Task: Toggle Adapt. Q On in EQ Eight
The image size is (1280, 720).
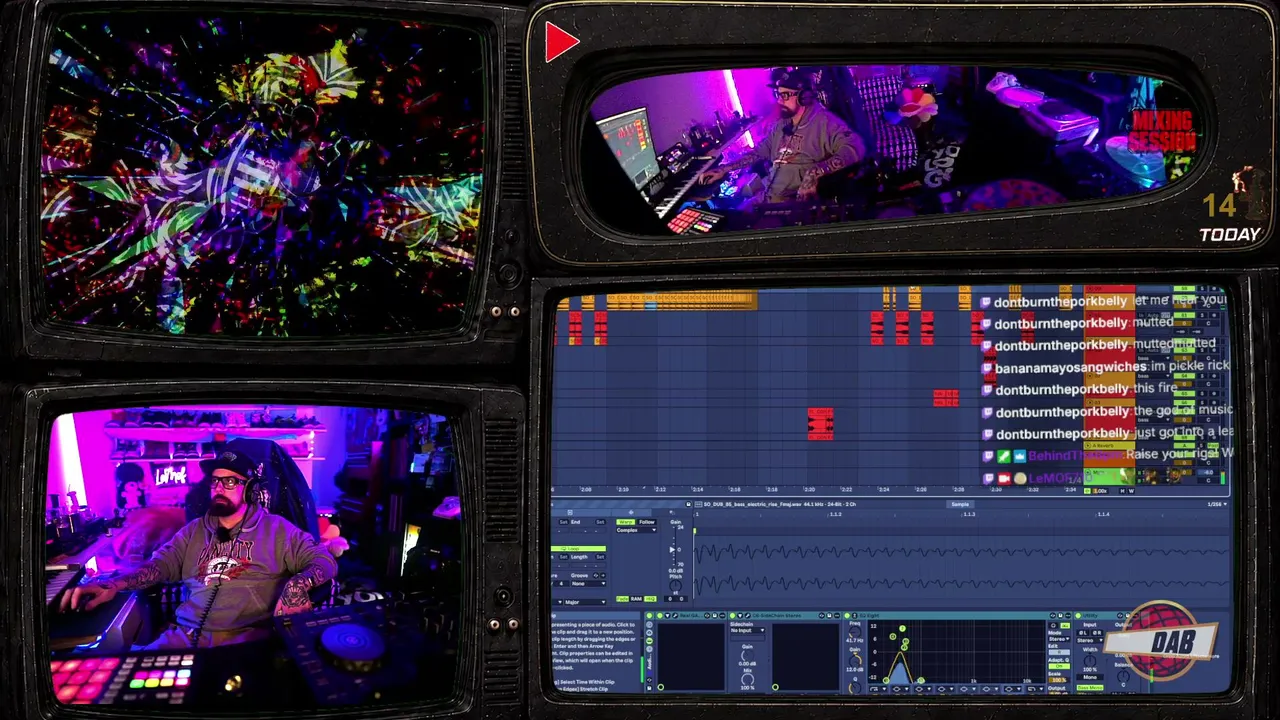Action: [x=1058, y=667]
